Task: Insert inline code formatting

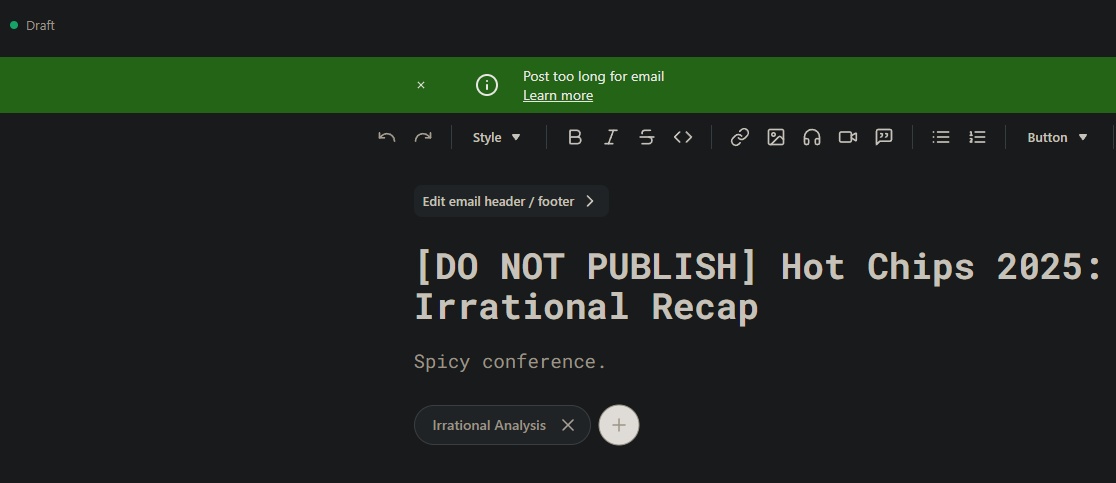Action: [x=683, y=137]
